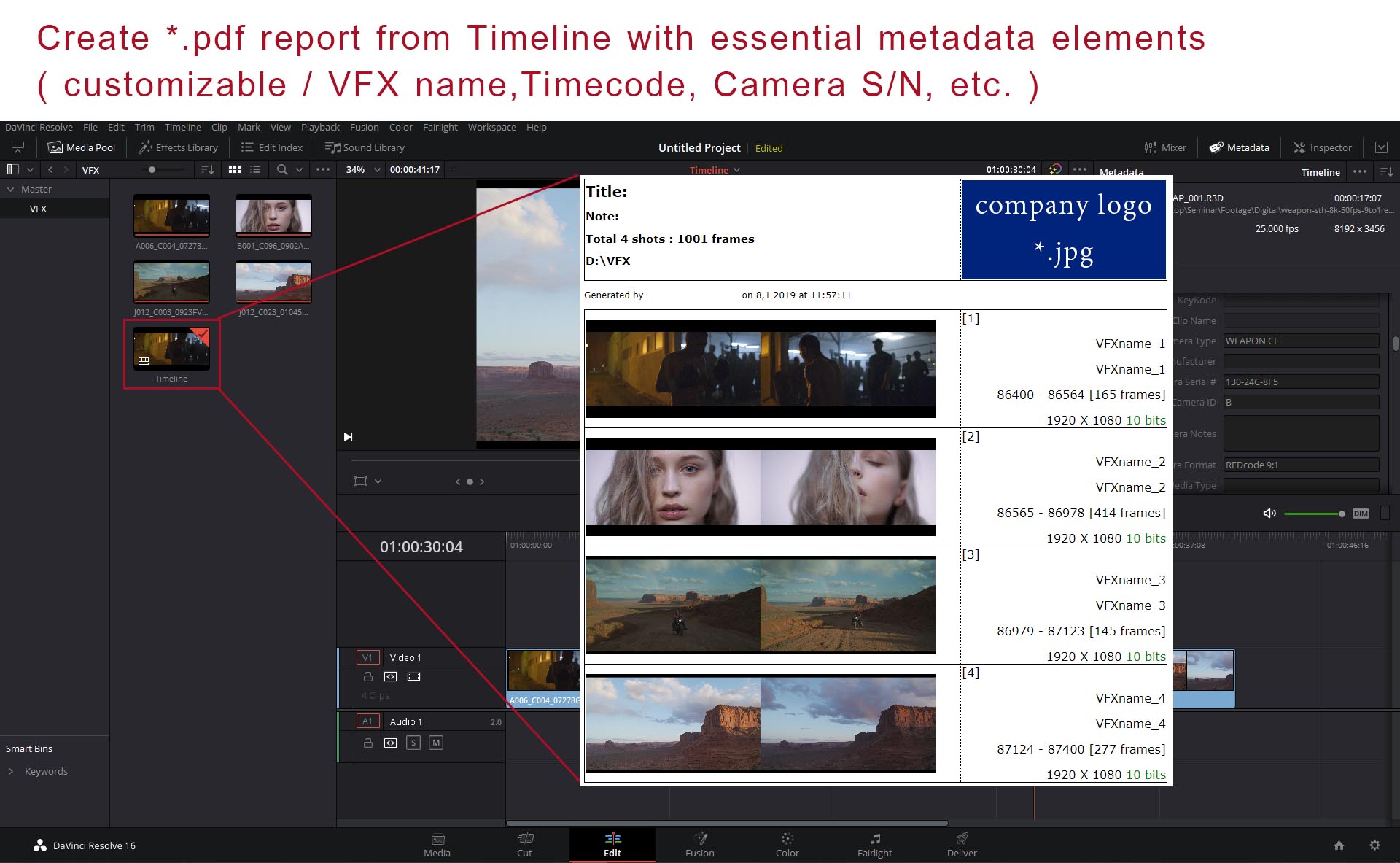
Task: Open the Edit Index panel
Action: pyautogui.click(x=271, y=147)
